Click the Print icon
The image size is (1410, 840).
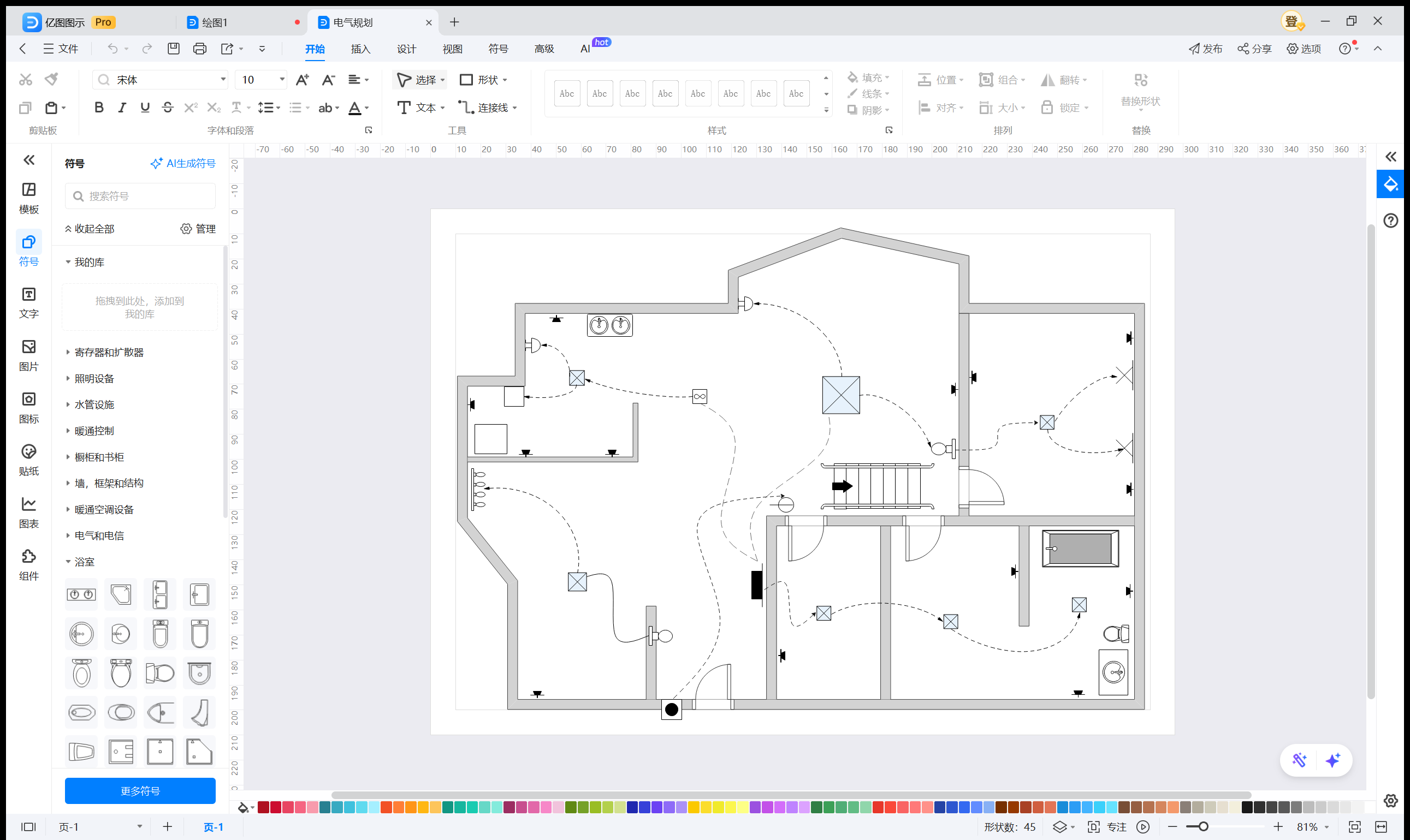199,49
